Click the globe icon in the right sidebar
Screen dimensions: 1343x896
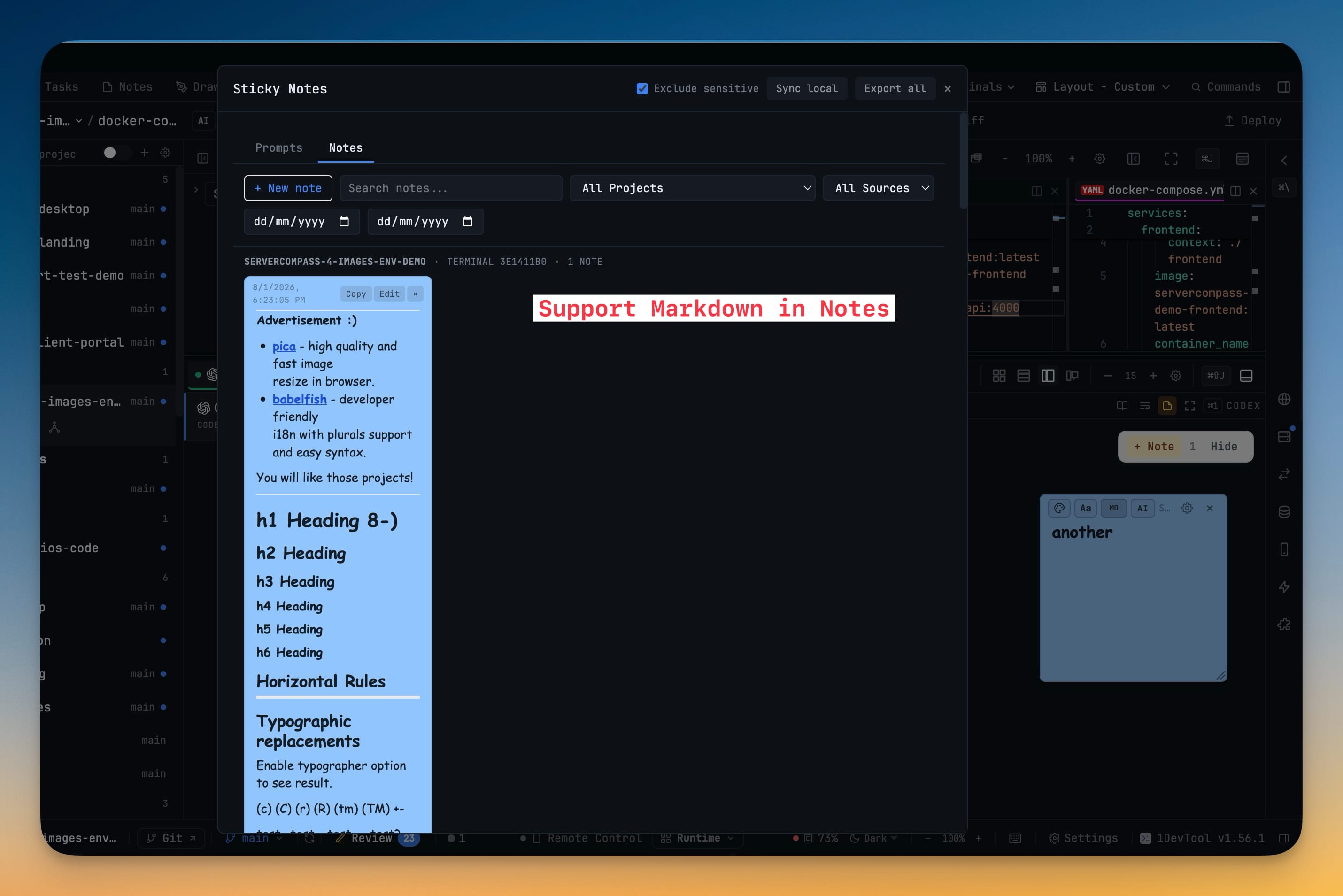tap(1284, 400)
